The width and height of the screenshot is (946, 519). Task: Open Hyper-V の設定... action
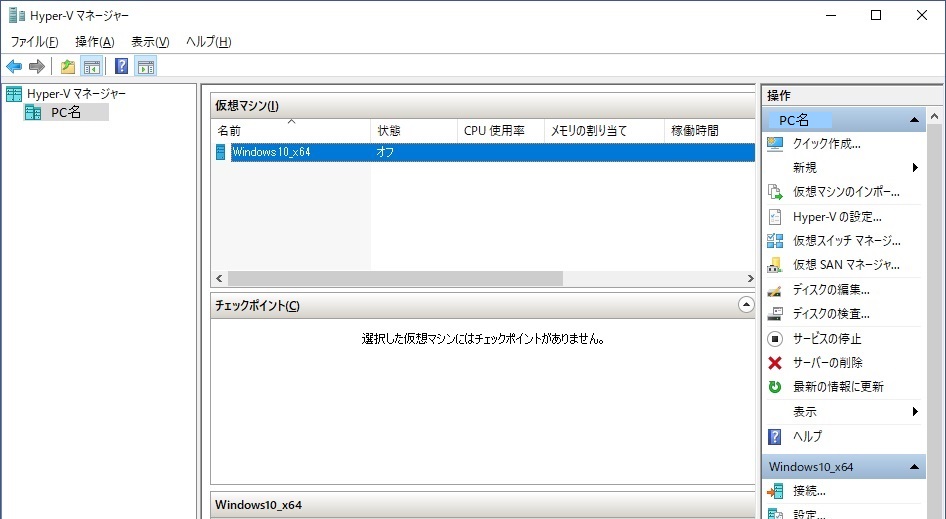point(837,217)
